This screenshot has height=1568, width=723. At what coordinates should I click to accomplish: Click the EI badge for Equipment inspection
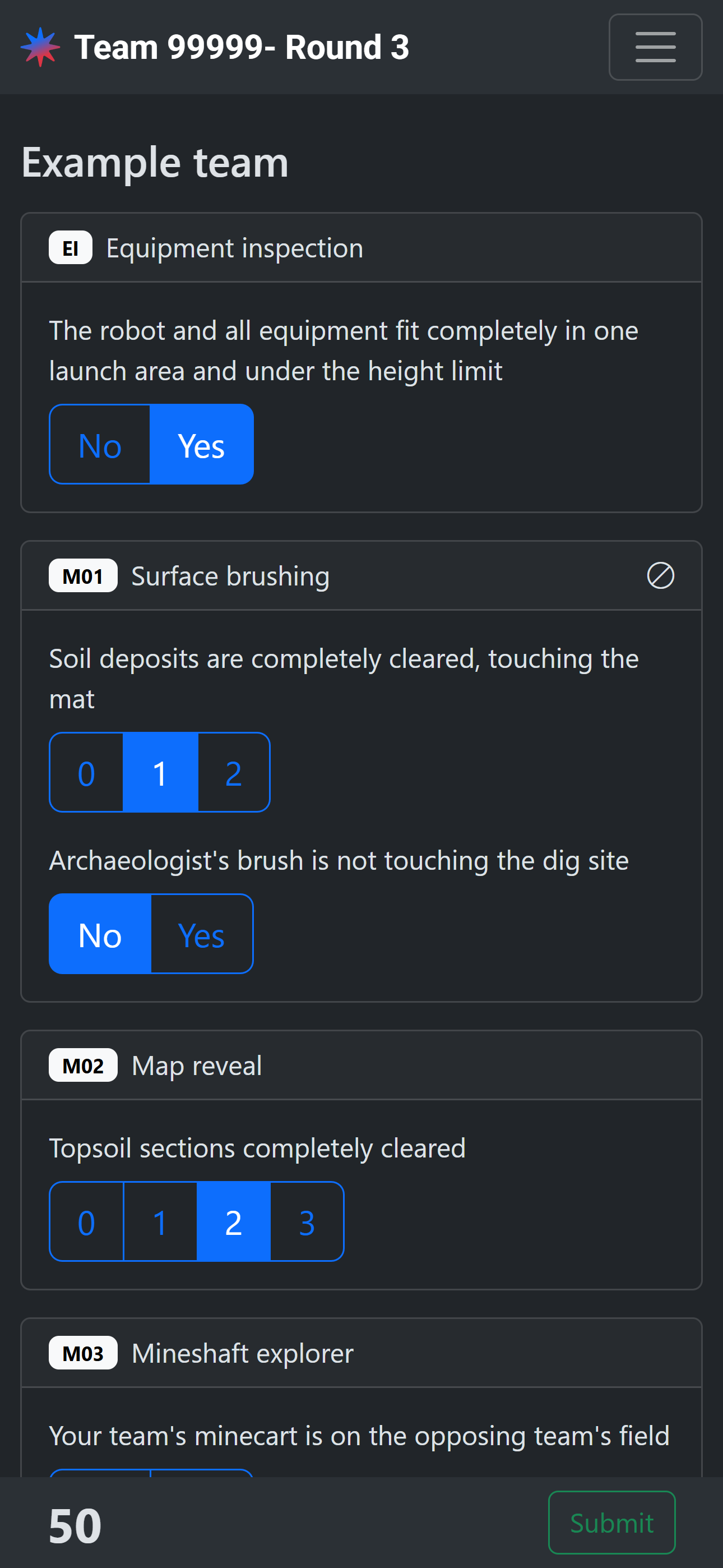click(x=71, y=248)
